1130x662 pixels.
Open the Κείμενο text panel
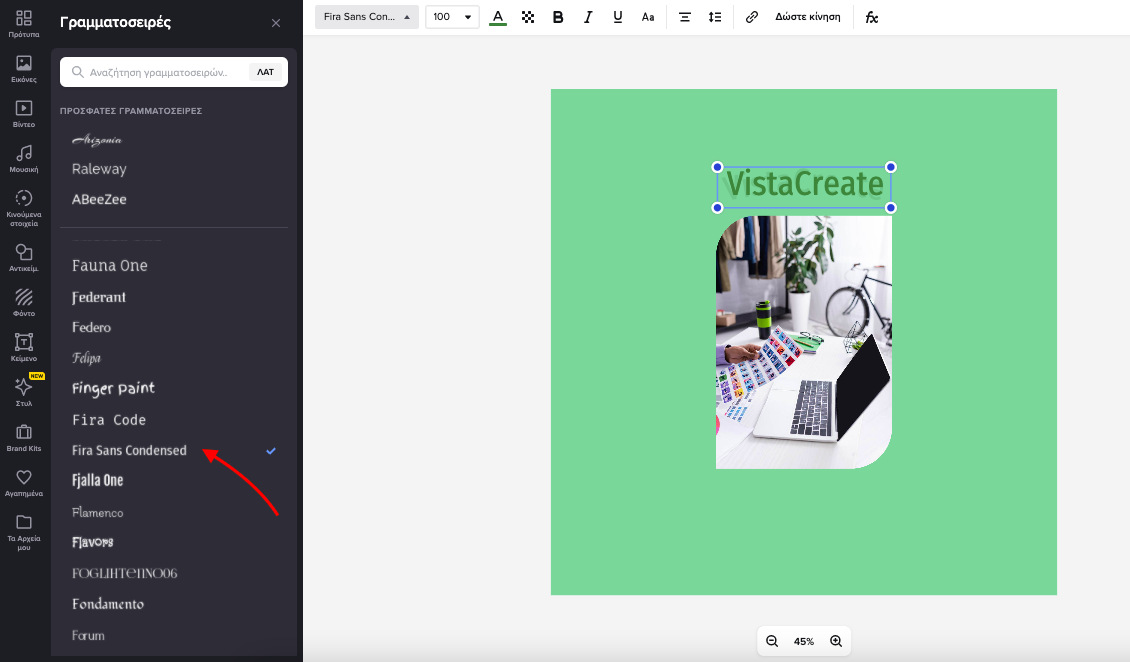(24, 348)
